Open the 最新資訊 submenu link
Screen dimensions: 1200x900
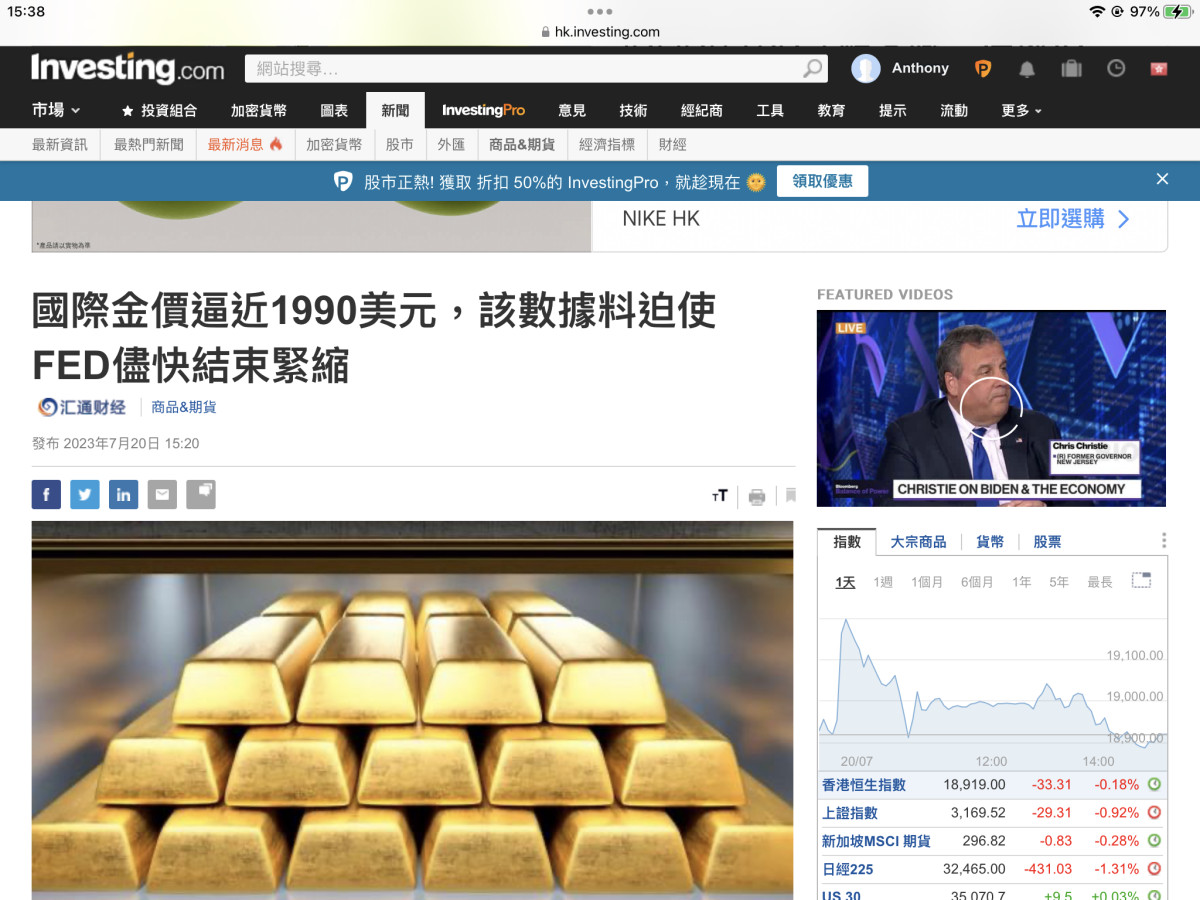[60, 145]
